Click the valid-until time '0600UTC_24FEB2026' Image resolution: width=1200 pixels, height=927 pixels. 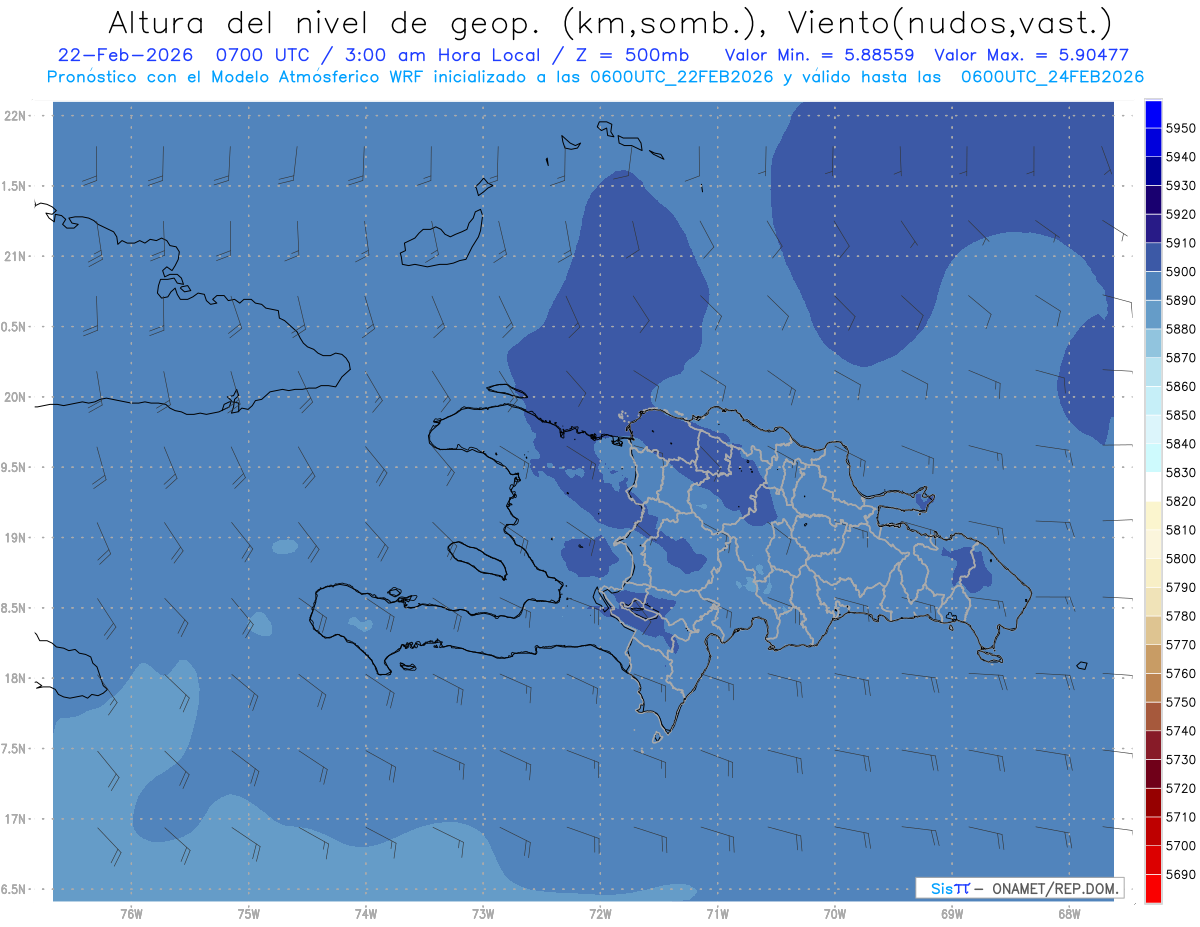click(1052, 76)
